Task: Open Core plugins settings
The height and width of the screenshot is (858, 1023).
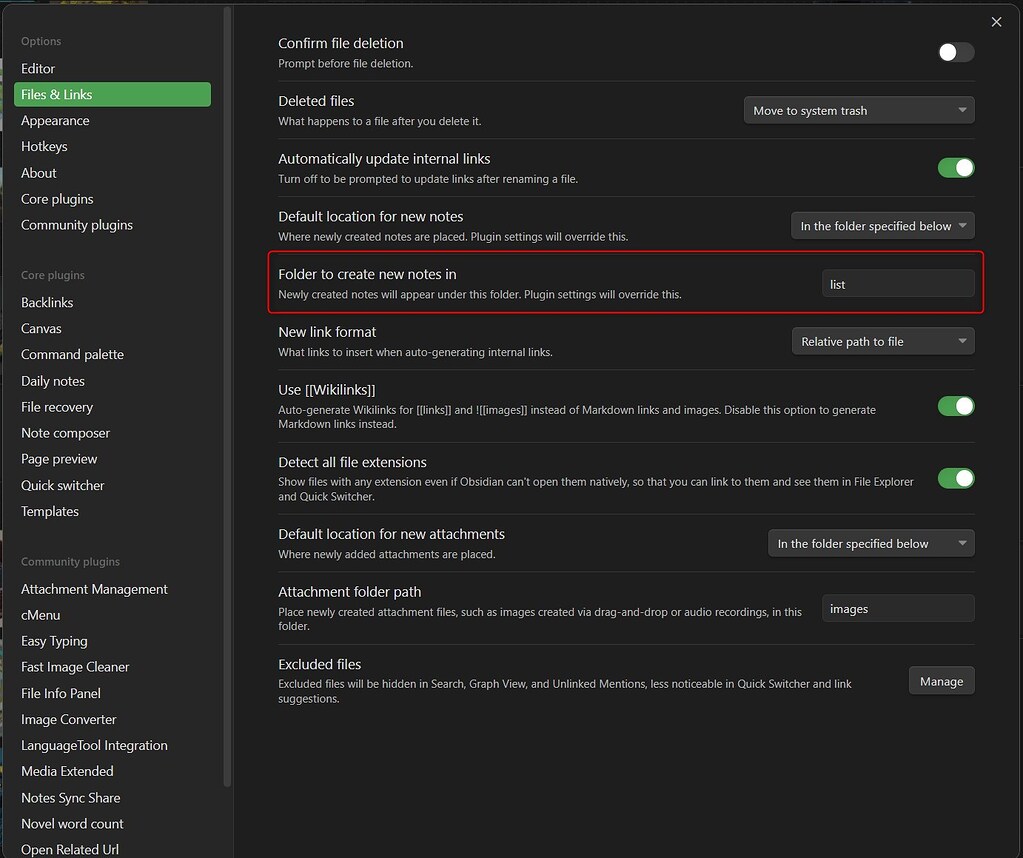Action: click(x=57, y=199)
